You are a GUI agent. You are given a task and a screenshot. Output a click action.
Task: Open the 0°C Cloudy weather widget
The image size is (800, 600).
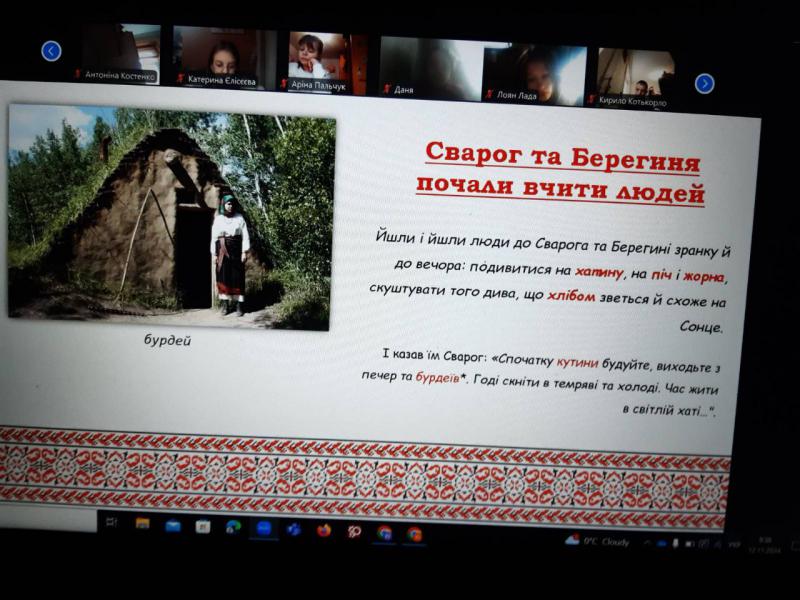pyautogui.click(x=597, y=541)
